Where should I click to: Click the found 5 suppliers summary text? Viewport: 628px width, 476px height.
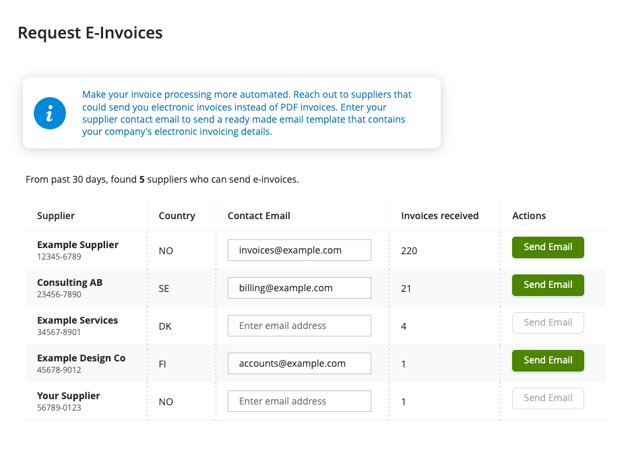[x=162, y=179]
